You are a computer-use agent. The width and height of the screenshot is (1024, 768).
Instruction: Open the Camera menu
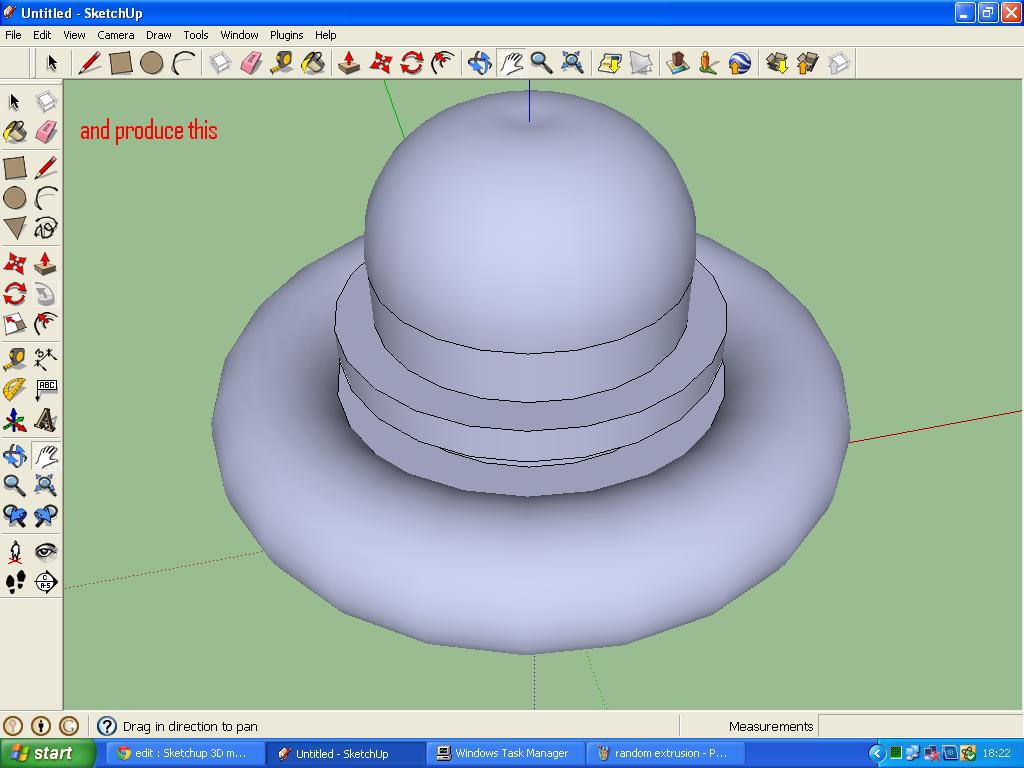[x=116, y=35]
